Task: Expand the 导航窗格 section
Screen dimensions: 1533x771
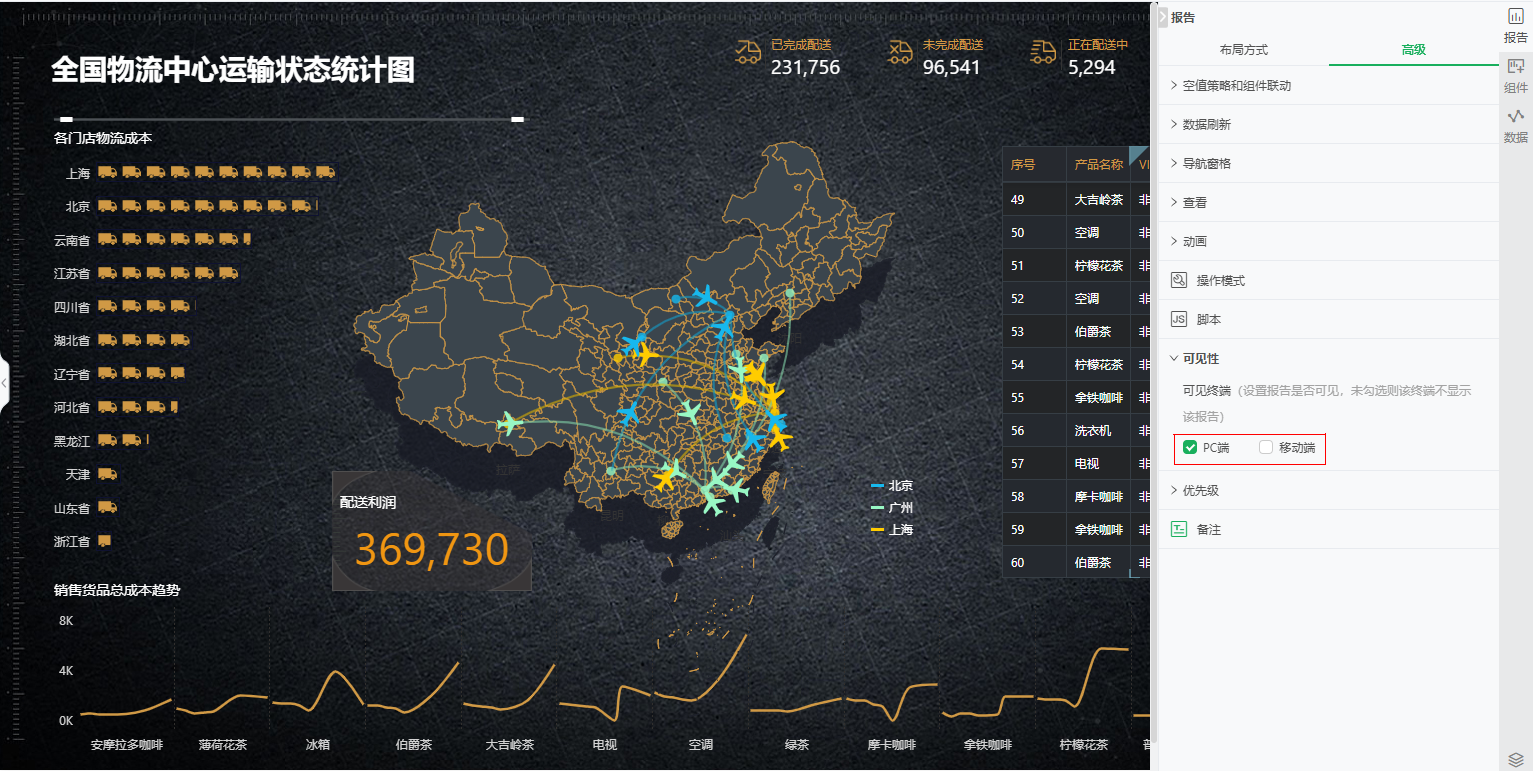Action: pos(1206,164)
